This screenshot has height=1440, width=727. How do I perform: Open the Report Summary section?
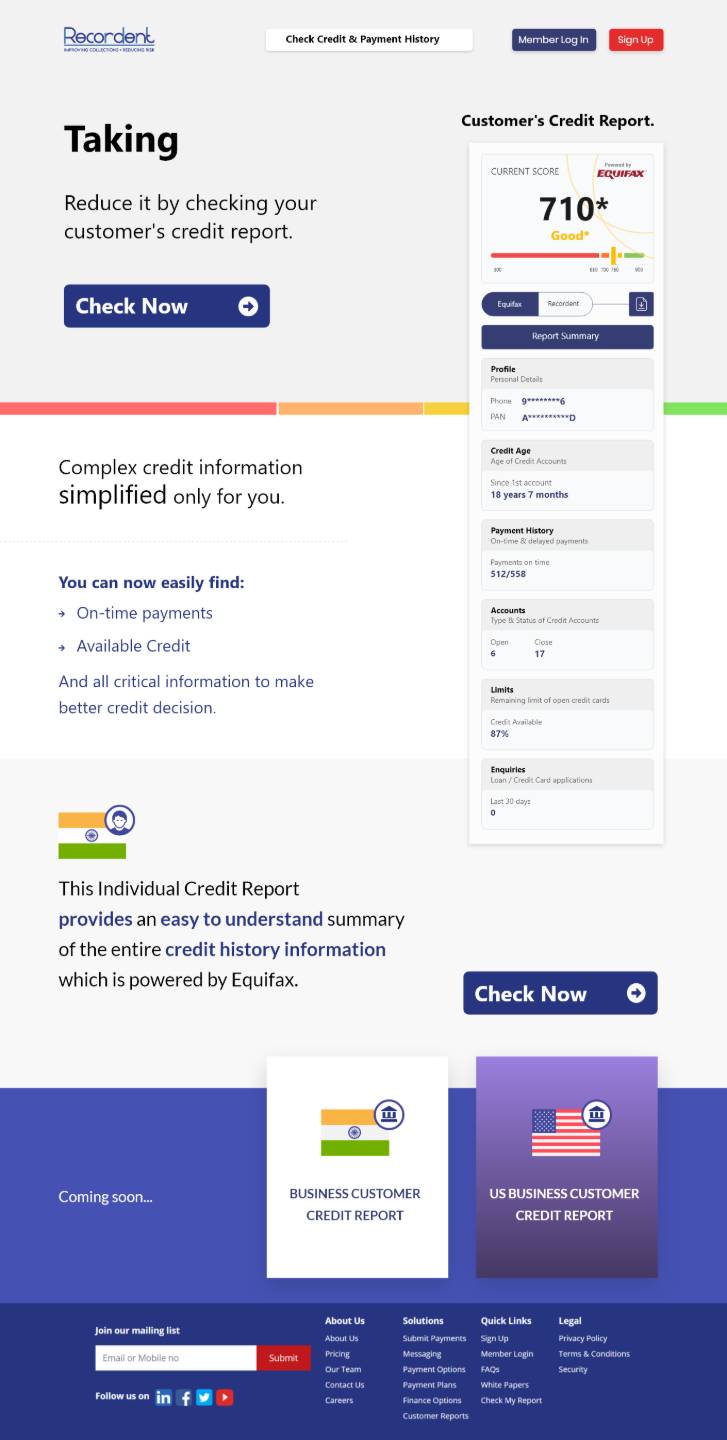point(566,336)
